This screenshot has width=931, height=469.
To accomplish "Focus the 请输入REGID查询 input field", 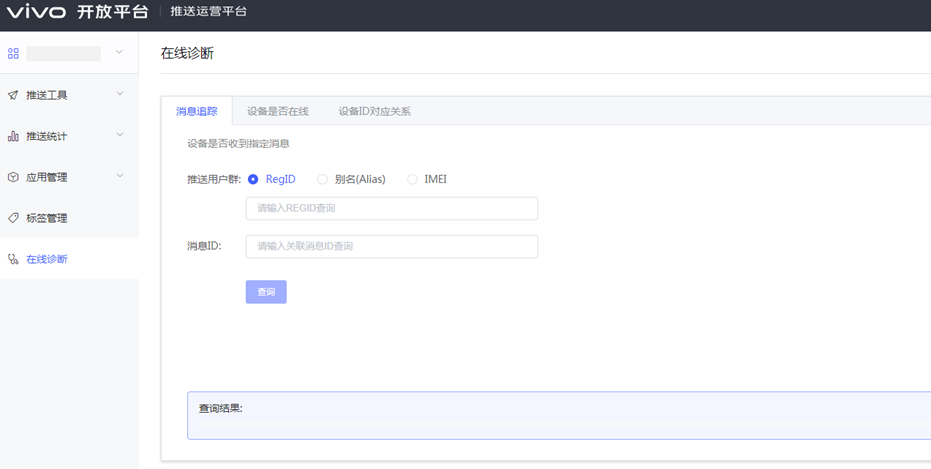I will pos(392,208).
